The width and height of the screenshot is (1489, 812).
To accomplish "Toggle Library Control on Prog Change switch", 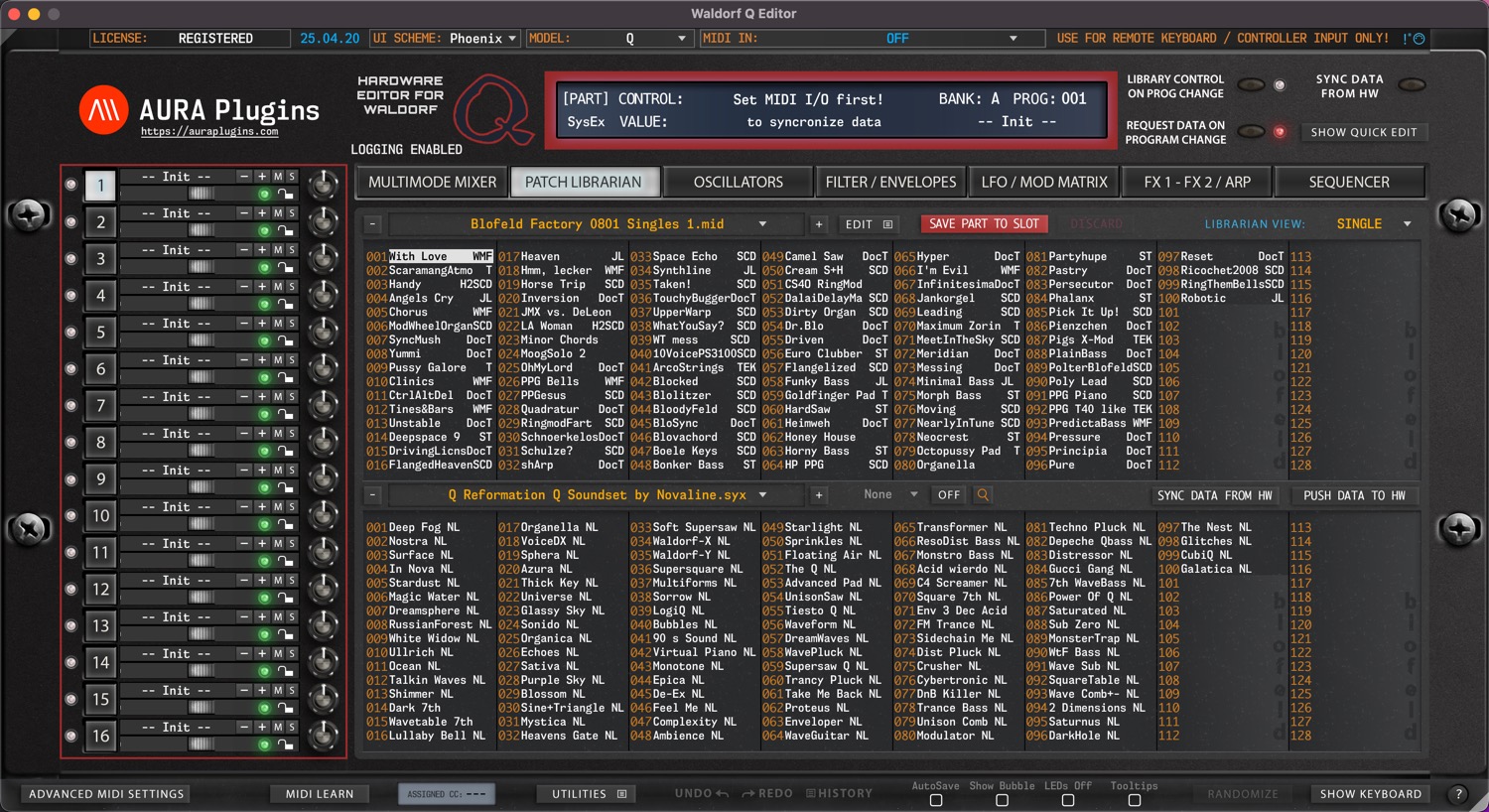I will tap(1251, 85).
